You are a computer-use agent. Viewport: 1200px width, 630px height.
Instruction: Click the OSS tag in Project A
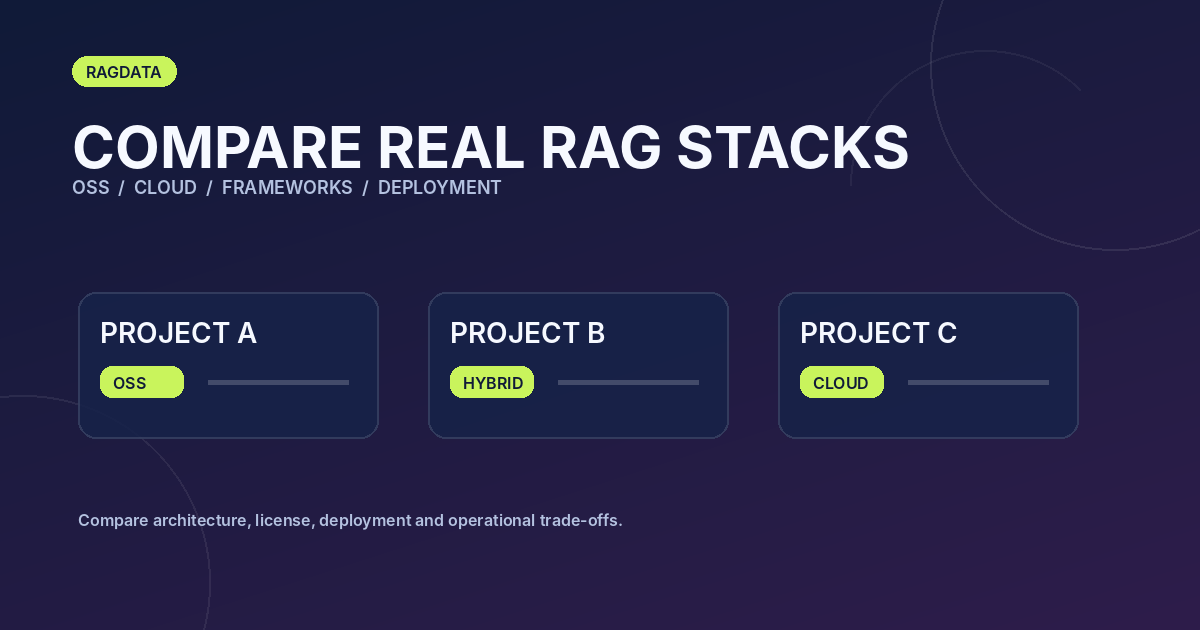[x=142, y=382]
